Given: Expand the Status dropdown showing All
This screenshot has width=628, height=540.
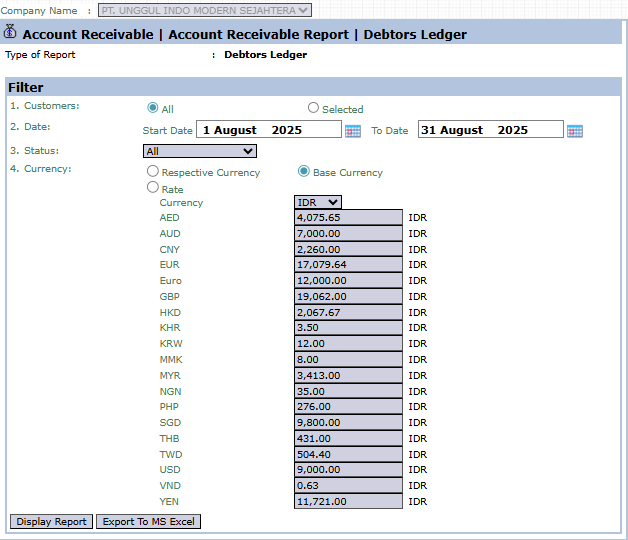Looking at the screenshot, I should [200, 151].
